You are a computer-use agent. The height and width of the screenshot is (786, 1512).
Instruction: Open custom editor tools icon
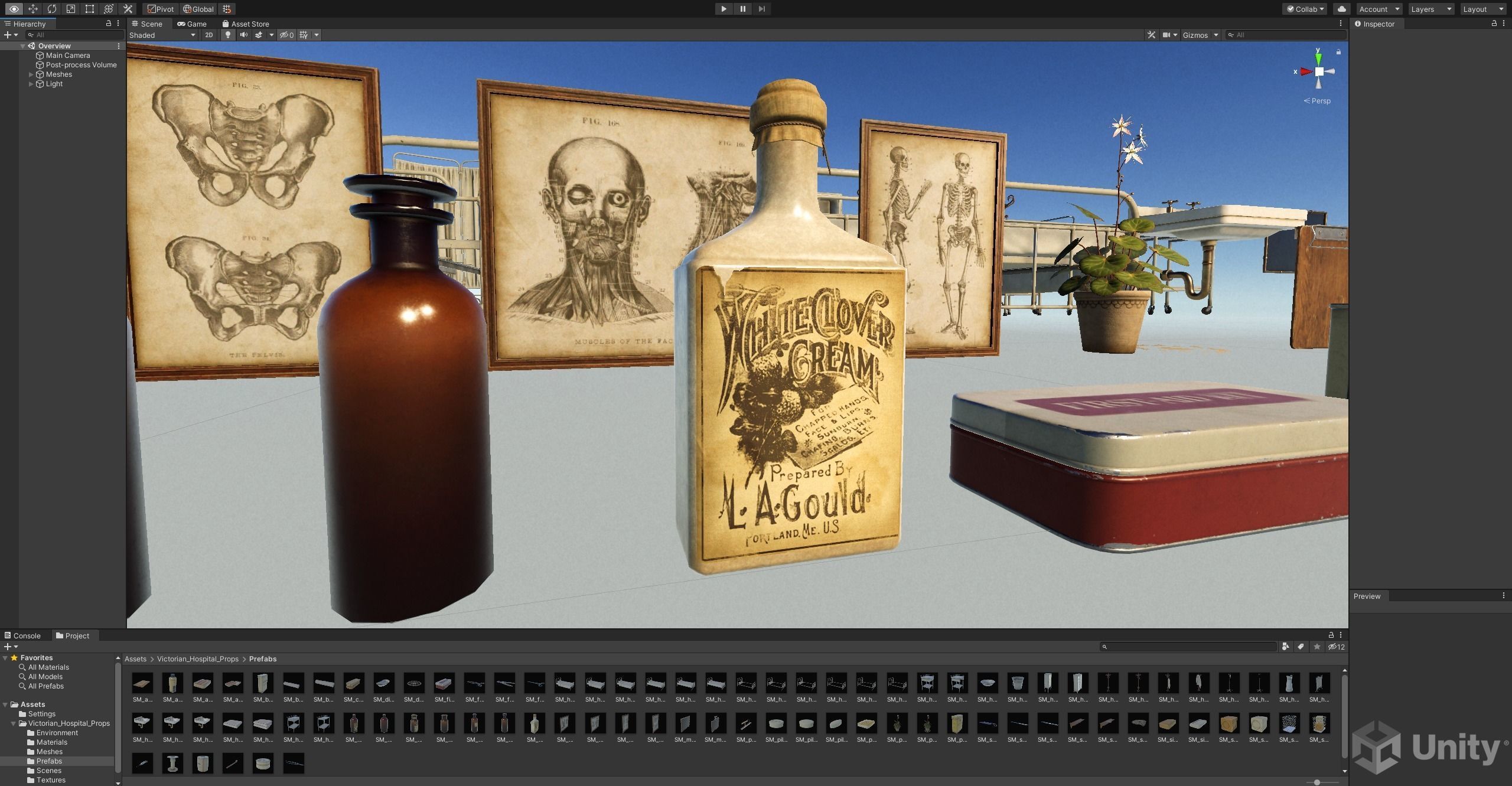pyautogui.click(x=127, y=9)
